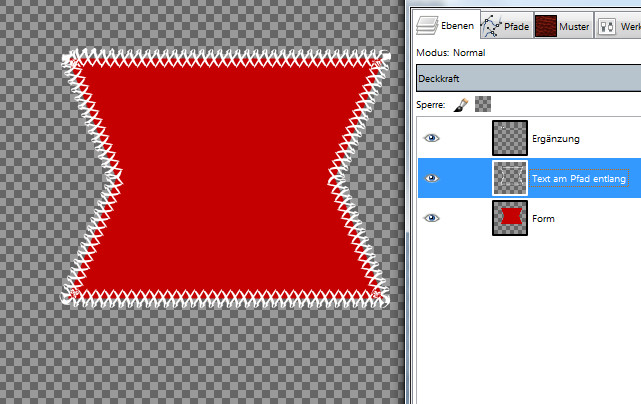
Task: Select the Ergänzung layer thumbnail
Action: (510, 138)
